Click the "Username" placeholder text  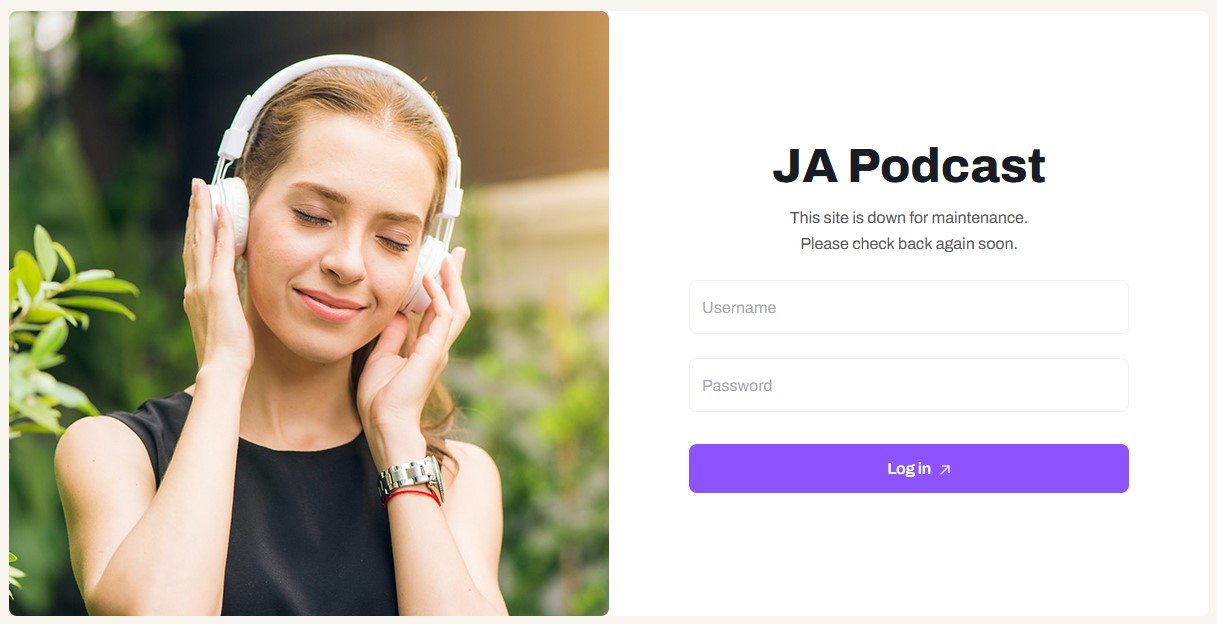tap(739, 308)
